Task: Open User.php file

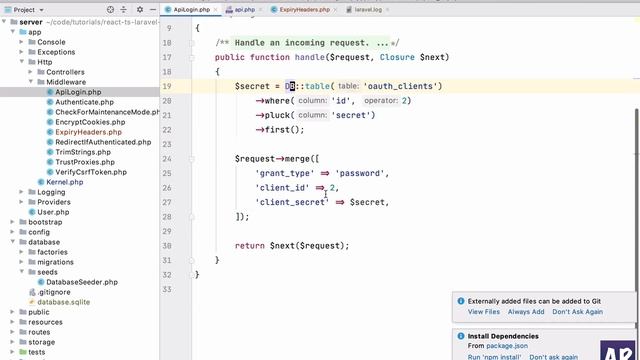Action: 53,212
